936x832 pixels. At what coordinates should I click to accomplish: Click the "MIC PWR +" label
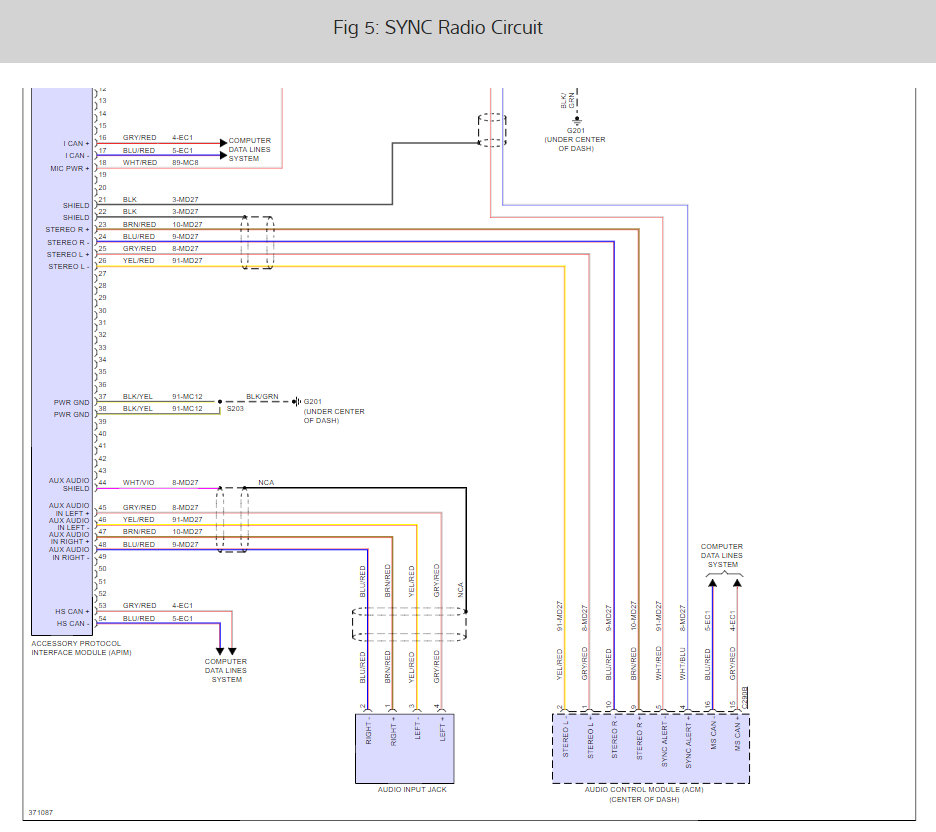coord(70,169)
